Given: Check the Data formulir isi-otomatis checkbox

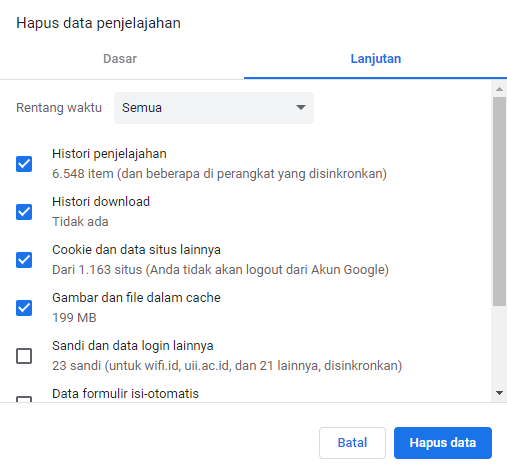Looking at the screenshot, I should [24, 399].
